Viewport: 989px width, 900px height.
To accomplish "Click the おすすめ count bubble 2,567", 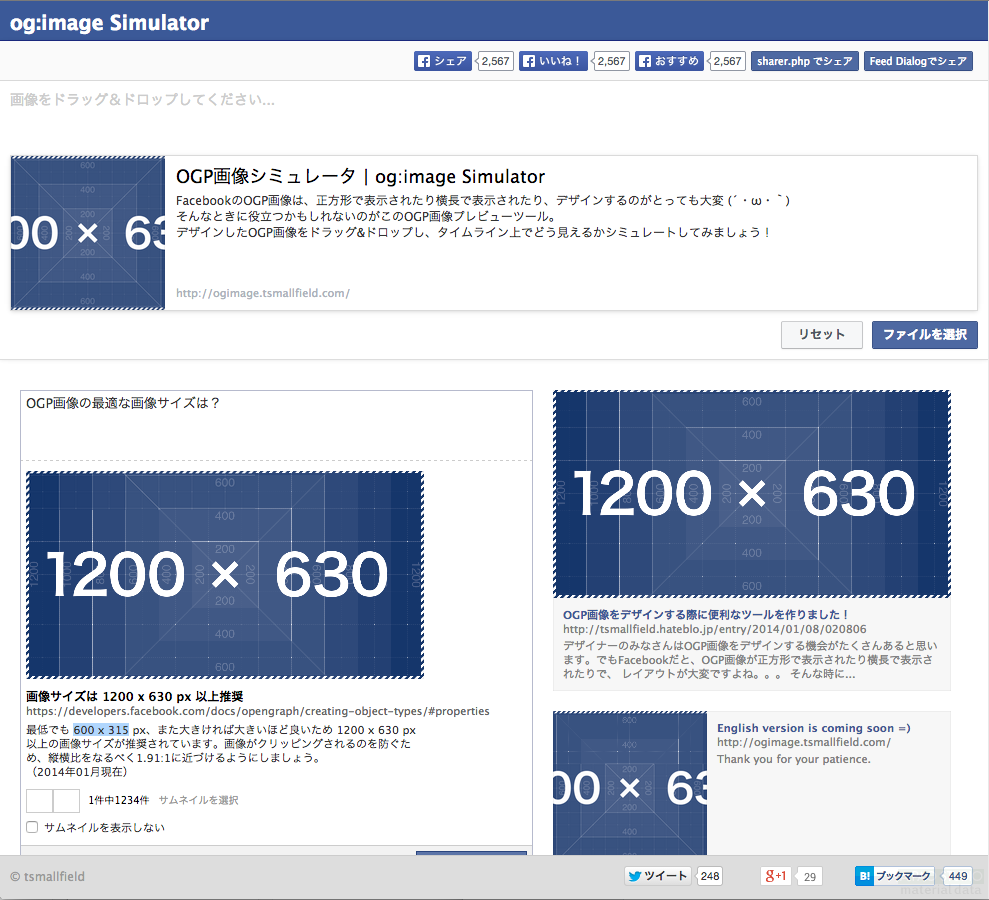I will (x=727, y=61).
